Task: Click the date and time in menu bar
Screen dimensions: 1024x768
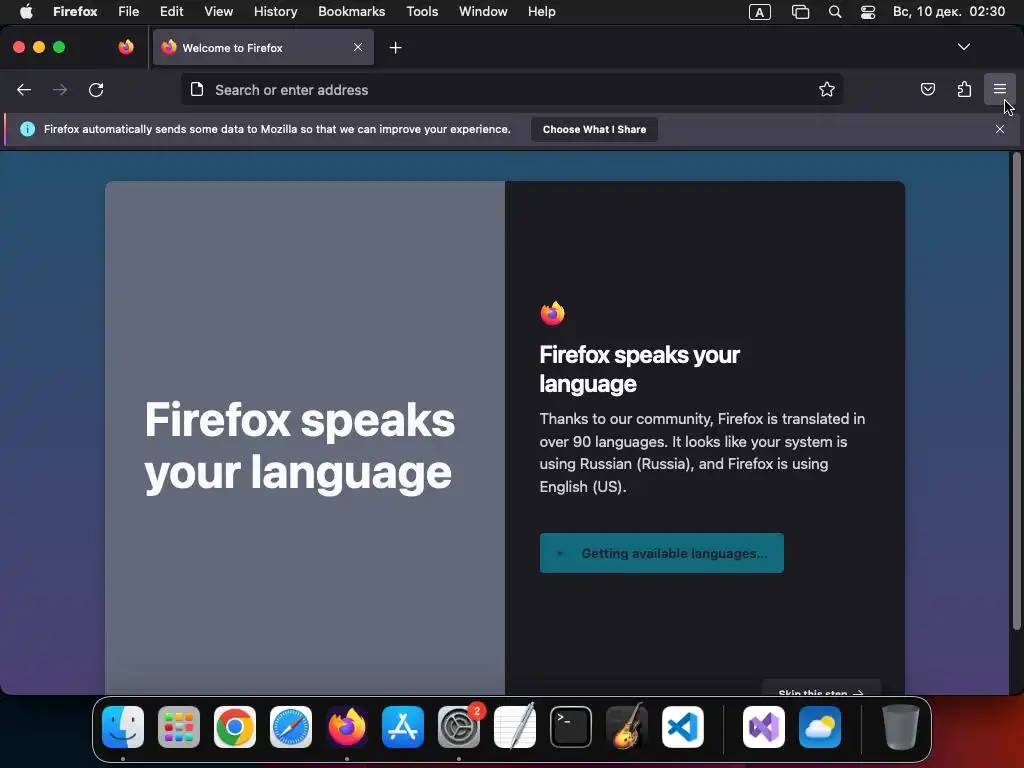Action: 949,12
